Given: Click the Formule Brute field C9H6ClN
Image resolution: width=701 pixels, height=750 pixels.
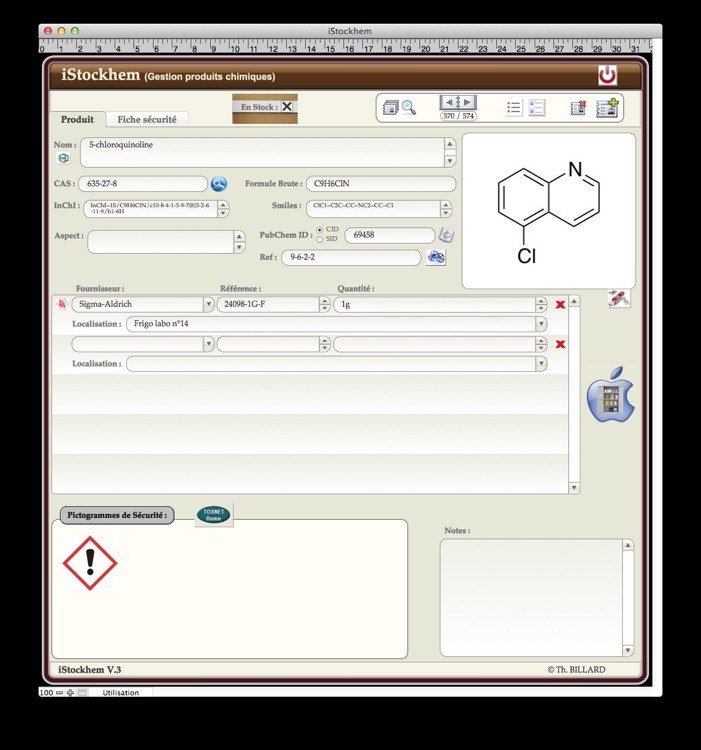Looking at the screenshot, I should pos(381,184).
